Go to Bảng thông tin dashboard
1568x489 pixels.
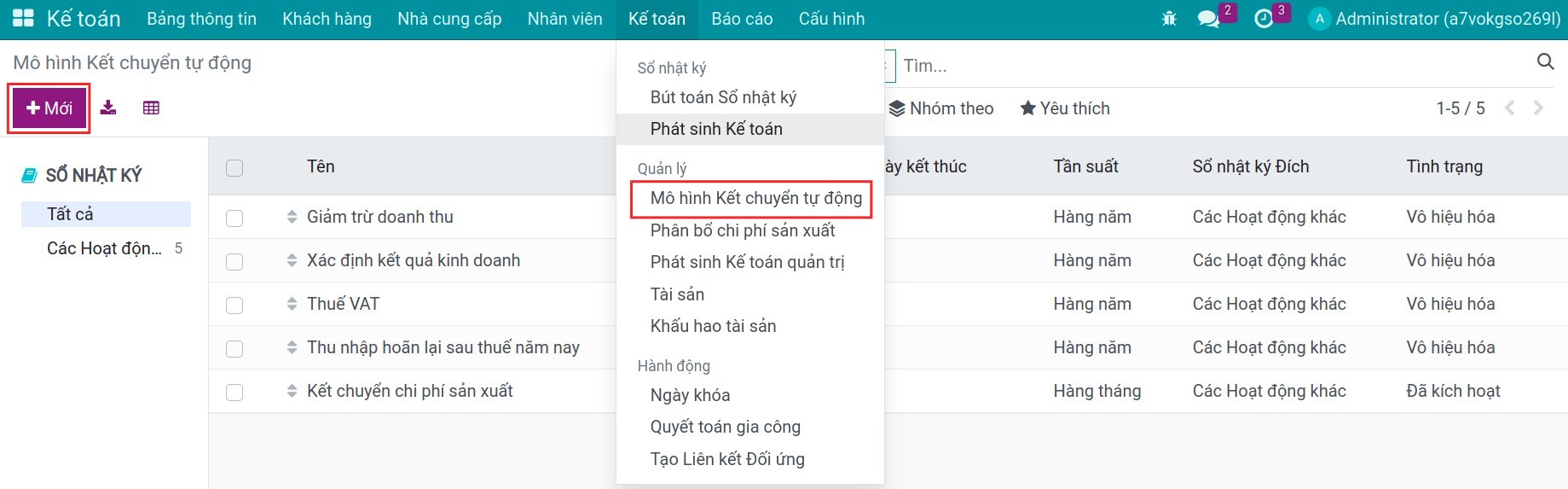pos(201,19)
